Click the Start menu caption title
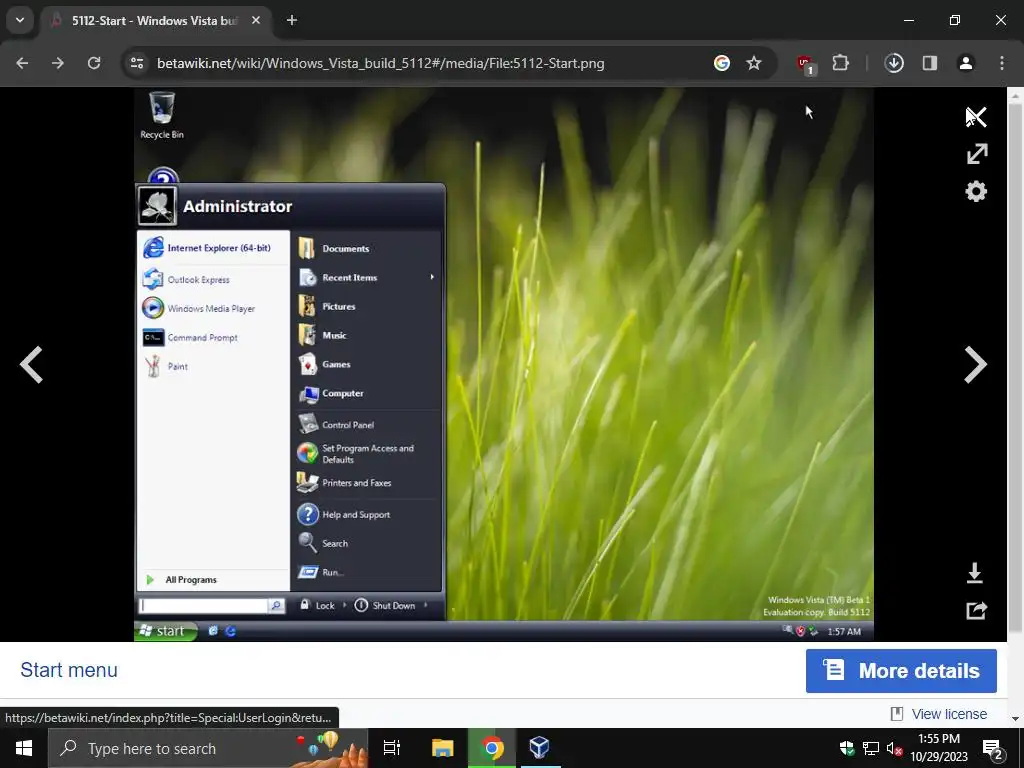The image size is (1024, 768). click(x=69, y=670)
